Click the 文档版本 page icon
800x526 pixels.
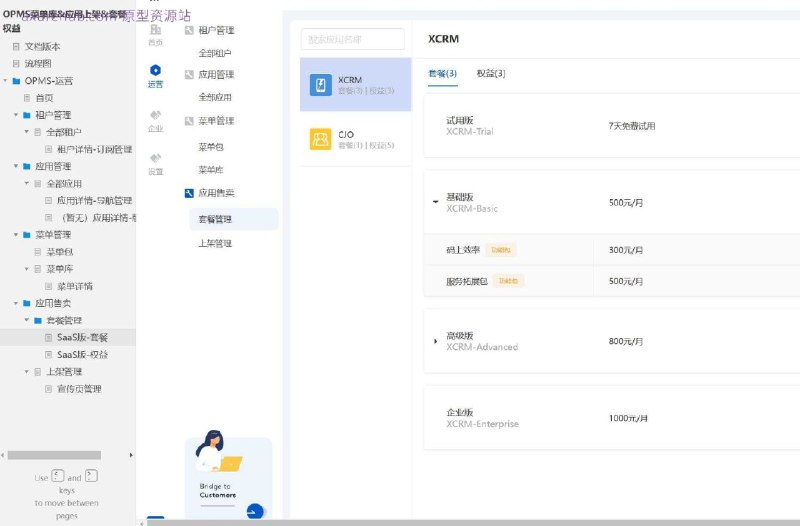[16, 46]
